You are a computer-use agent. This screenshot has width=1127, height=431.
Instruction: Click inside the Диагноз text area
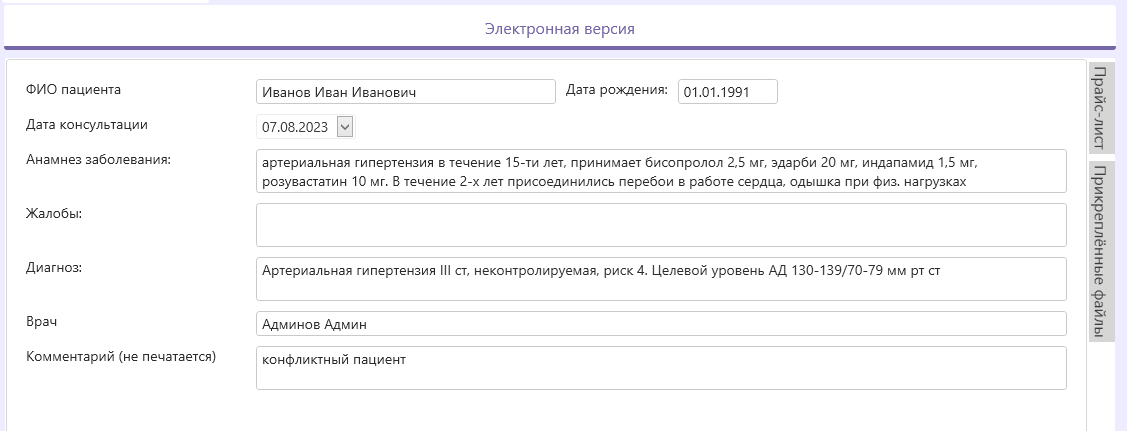click(661, 279)
